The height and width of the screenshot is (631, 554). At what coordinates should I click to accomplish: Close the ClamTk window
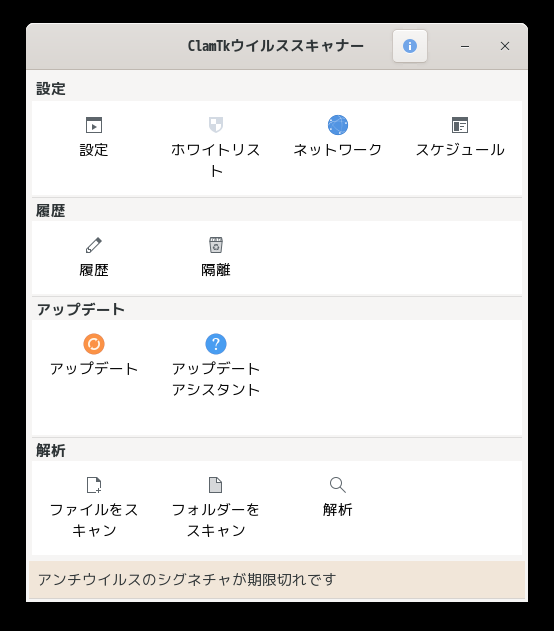pos(505,46)
